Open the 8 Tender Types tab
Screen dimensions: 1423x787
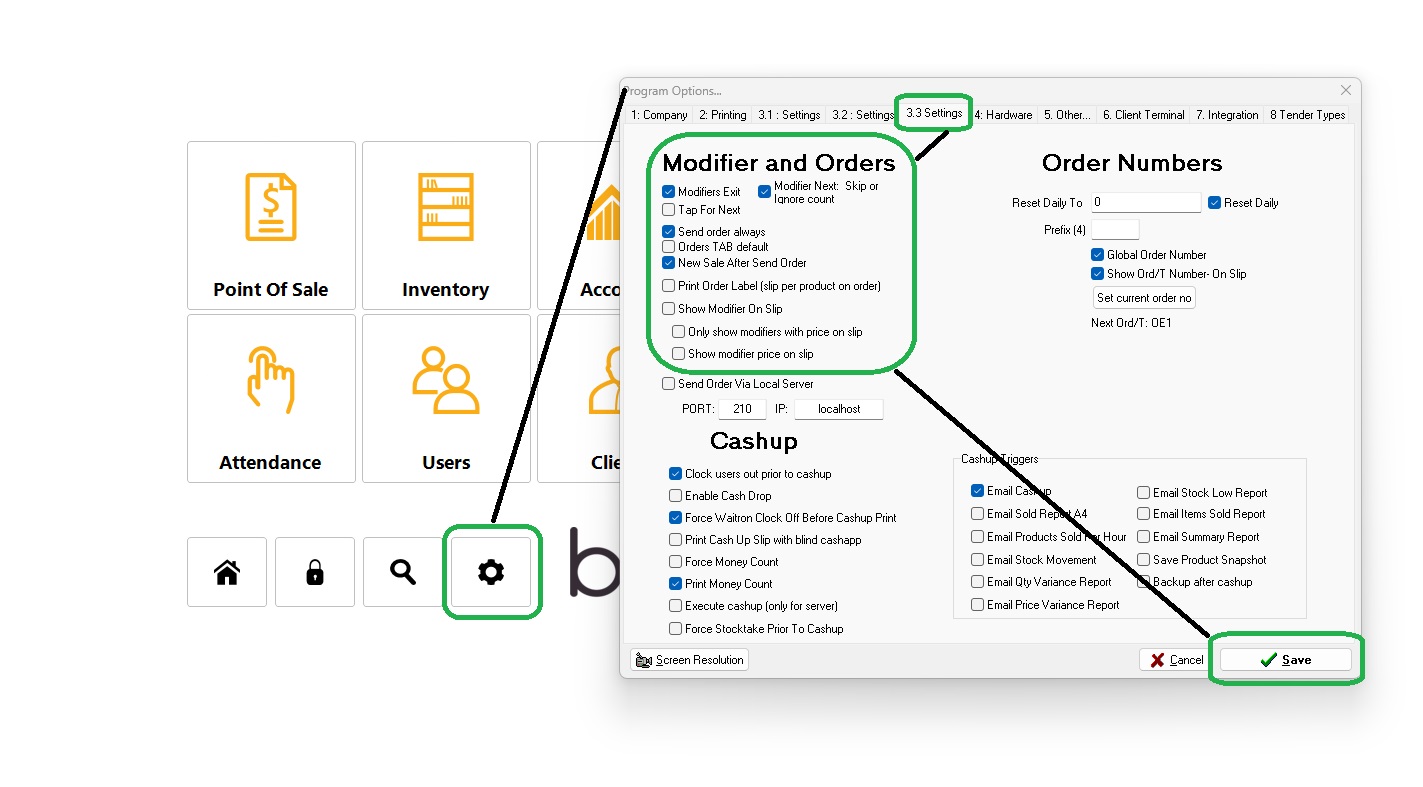click(x=1307, y=114)
